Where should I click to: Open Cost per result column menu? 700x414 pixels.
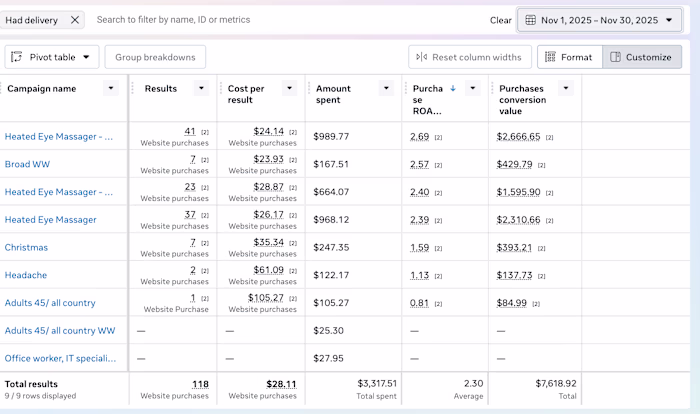pos(289,88)
